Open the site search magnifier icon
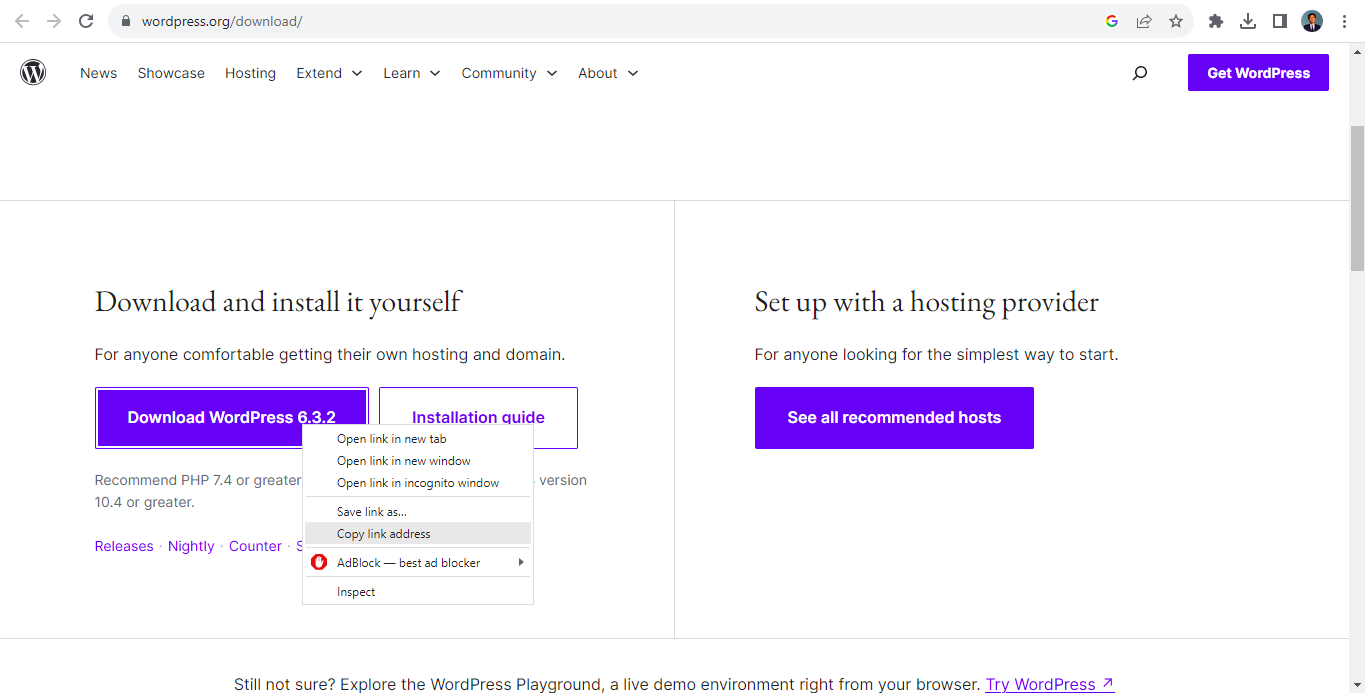 tap(1139, 73)
